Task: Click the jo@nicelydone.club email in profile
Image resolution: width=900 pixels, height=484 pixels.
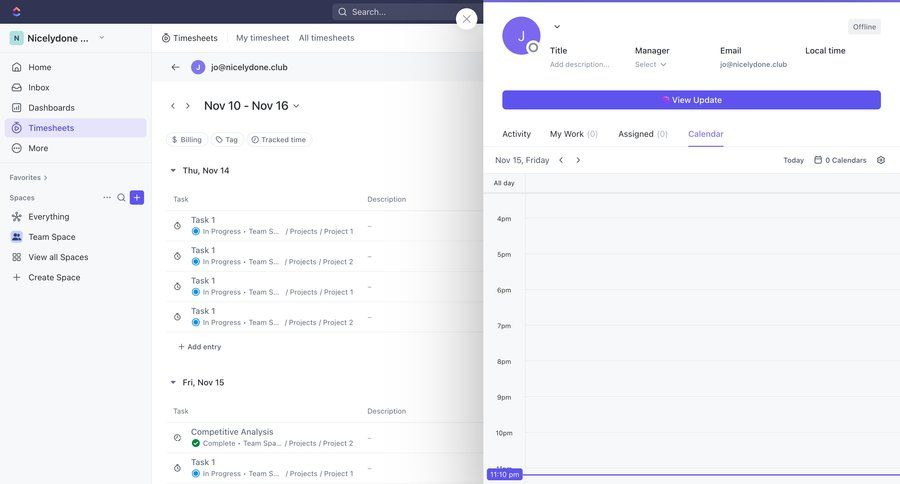Action: (753, 64)
